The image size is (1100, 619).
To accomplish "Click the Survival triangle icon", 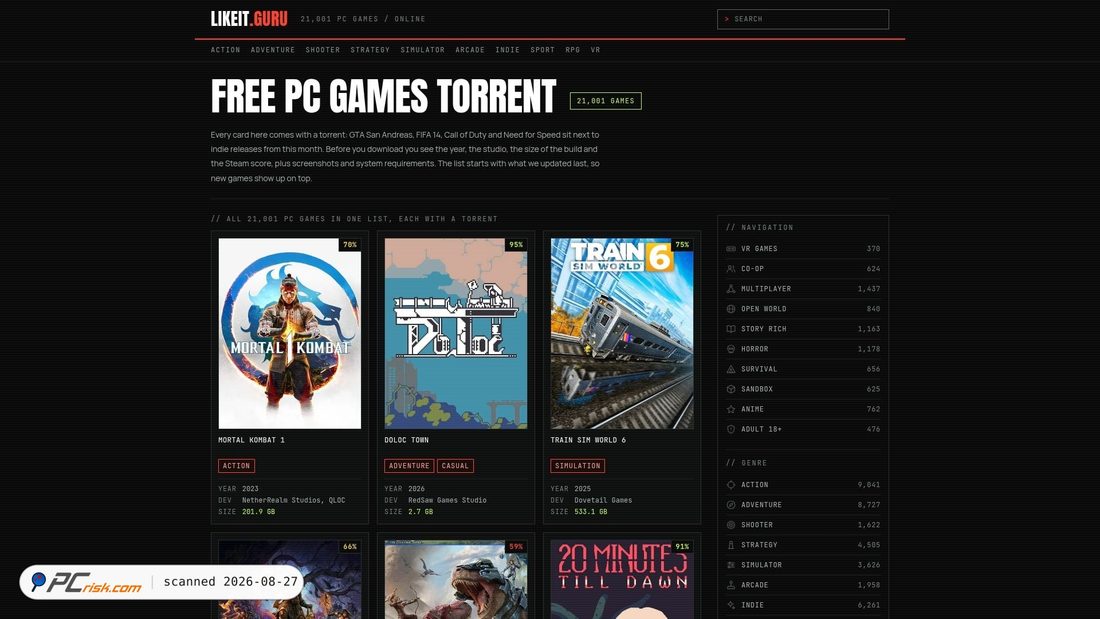I will click(730, 368).
